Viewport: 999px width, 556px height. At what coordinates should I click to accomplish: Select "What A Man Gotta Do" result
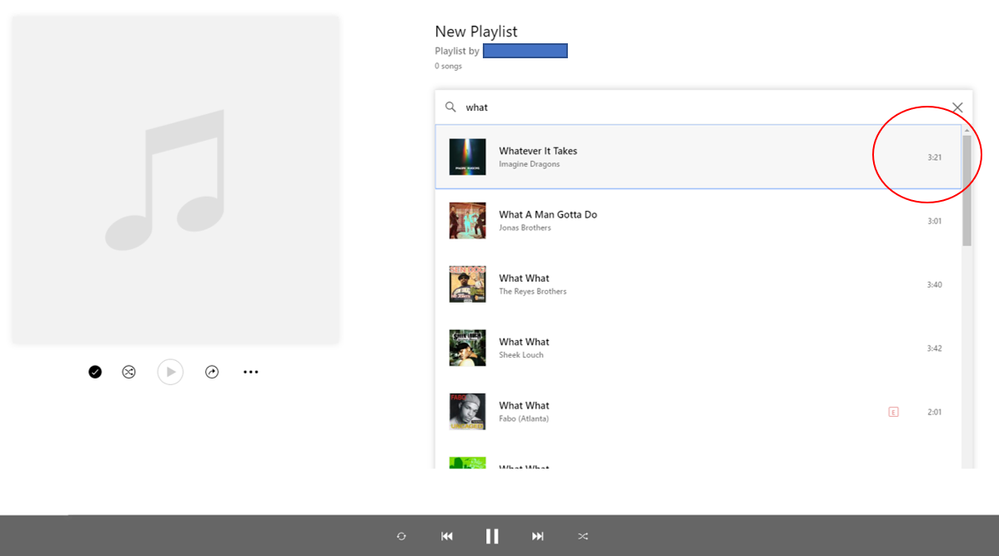548,220
